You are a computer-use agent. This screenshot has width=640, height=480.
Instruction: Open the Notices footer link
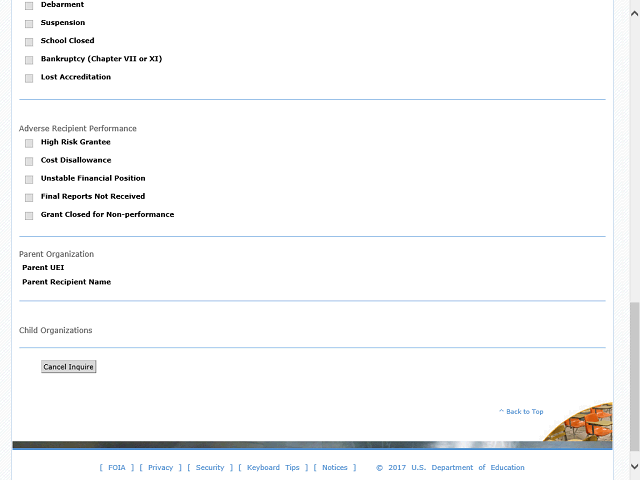[x=335, y=467]
